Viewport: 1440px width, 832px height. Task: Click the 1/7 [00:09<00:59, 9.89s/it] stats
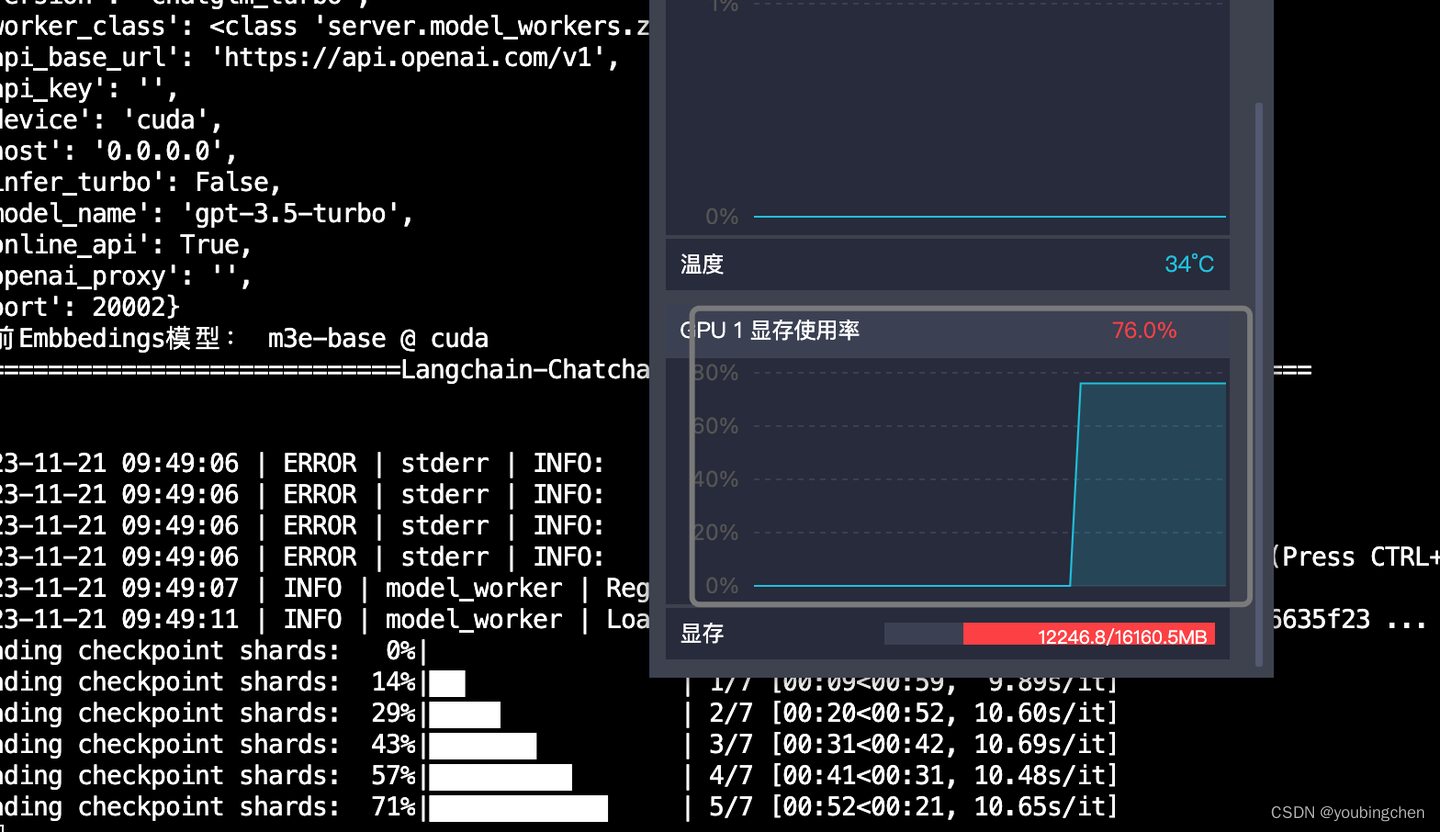(x=913, y=683)
